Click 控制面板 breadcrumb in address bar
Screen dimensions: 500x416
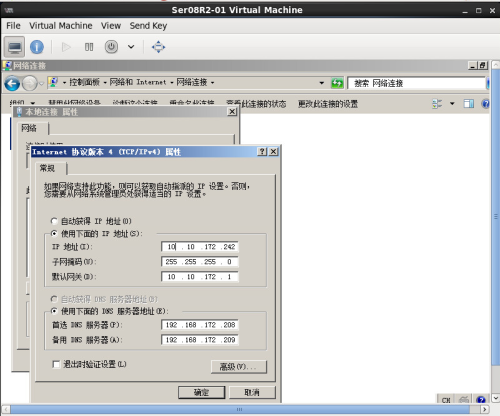tap(84, 82)
